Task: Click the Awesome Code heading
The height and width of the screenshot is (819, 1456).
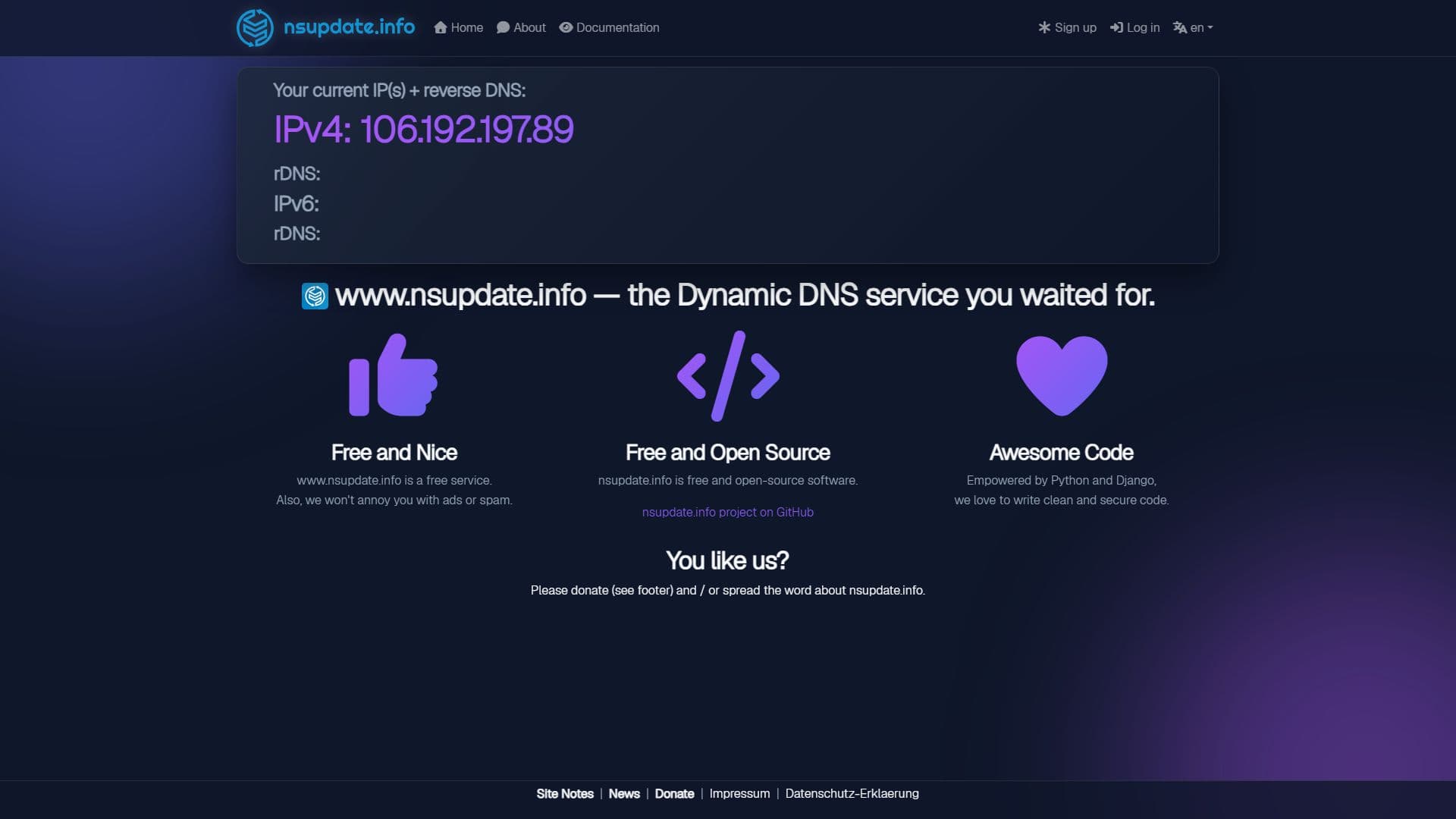Action: (x=1062, y=453)
